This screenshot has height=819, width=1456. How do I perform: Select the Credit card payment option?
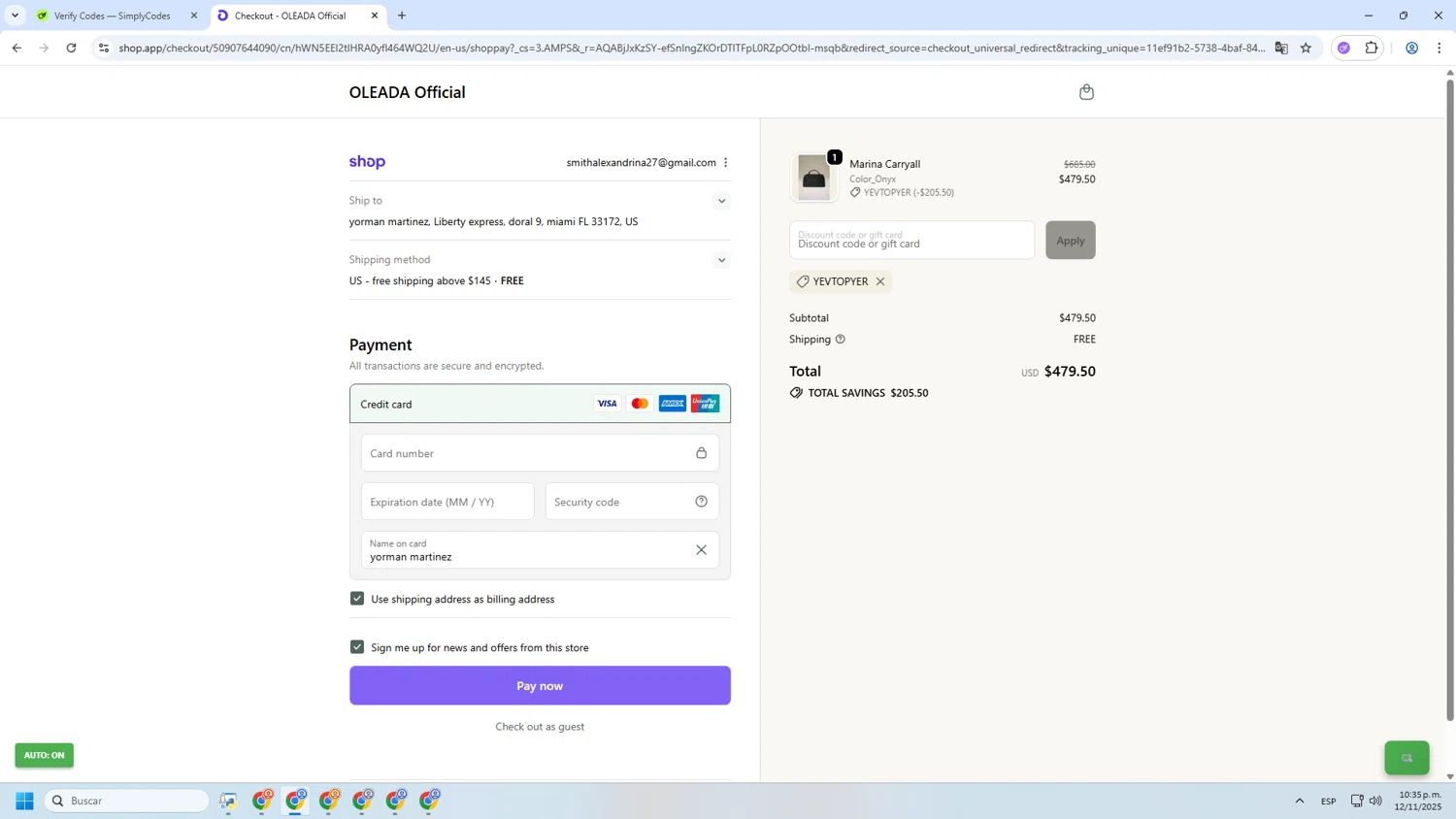click(x=540, y=404)
